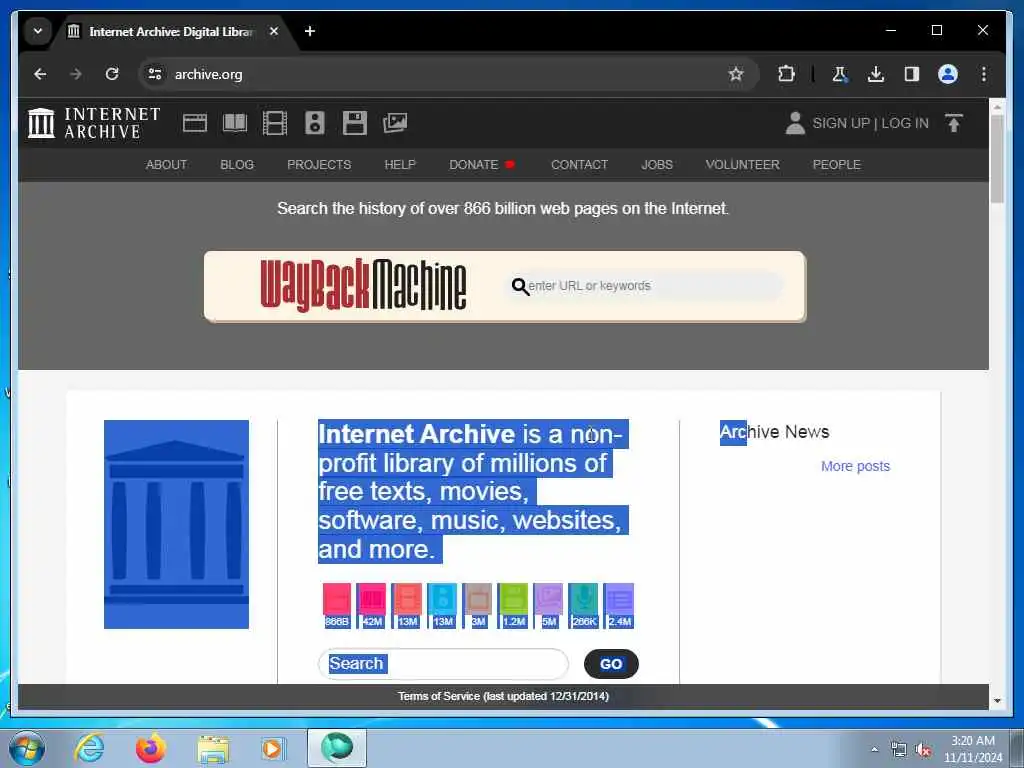Bookmark this page with the star icon
1024x768 pixels.
pyautogui.click(x=736, y=74)
